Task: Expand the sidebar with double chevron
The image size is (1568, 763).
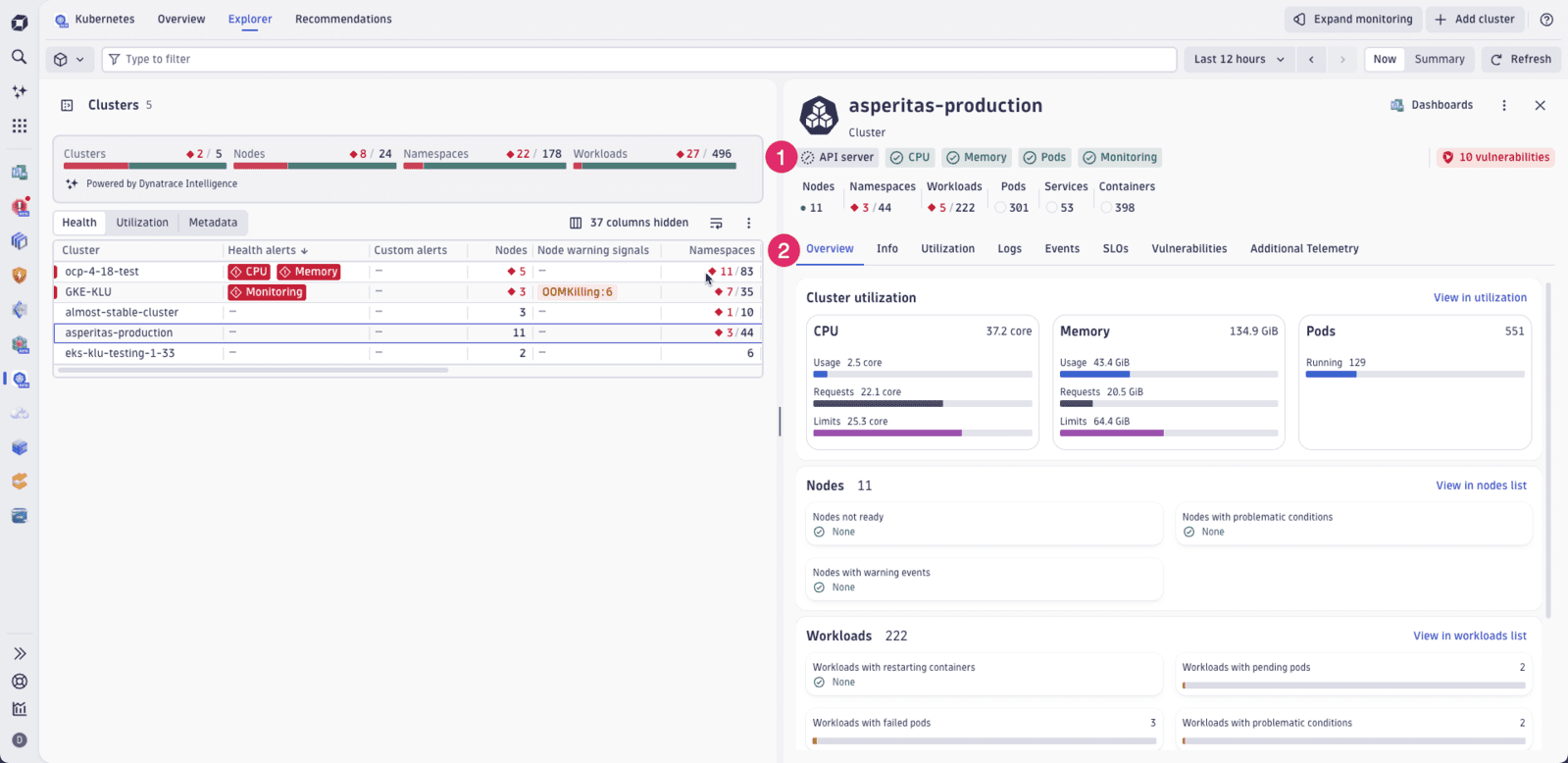Action: (x=19, y=653)
